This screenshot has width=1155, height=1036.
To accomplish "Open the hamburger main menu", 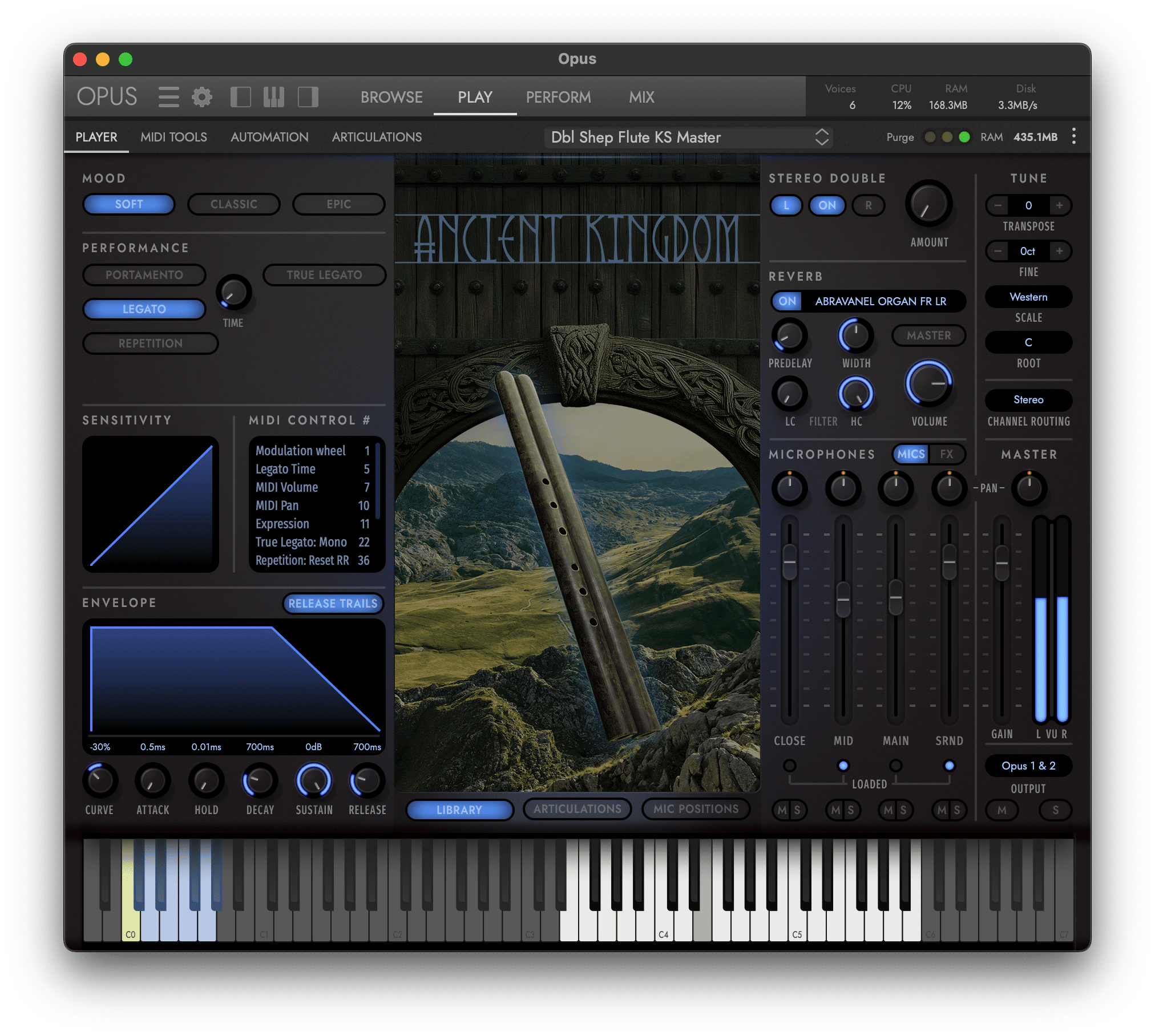I will (168, 97).
